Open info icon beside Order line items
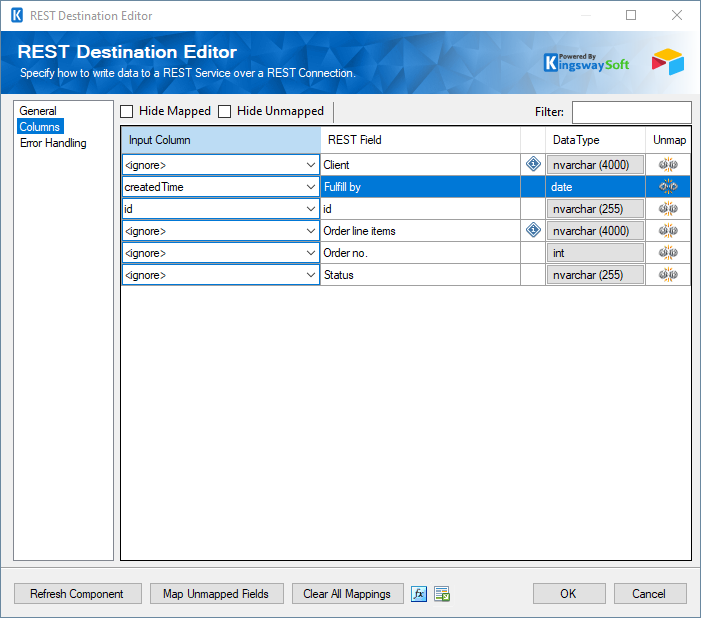The width and height of the screenshot is (701, 618). (x=533, y=230)
